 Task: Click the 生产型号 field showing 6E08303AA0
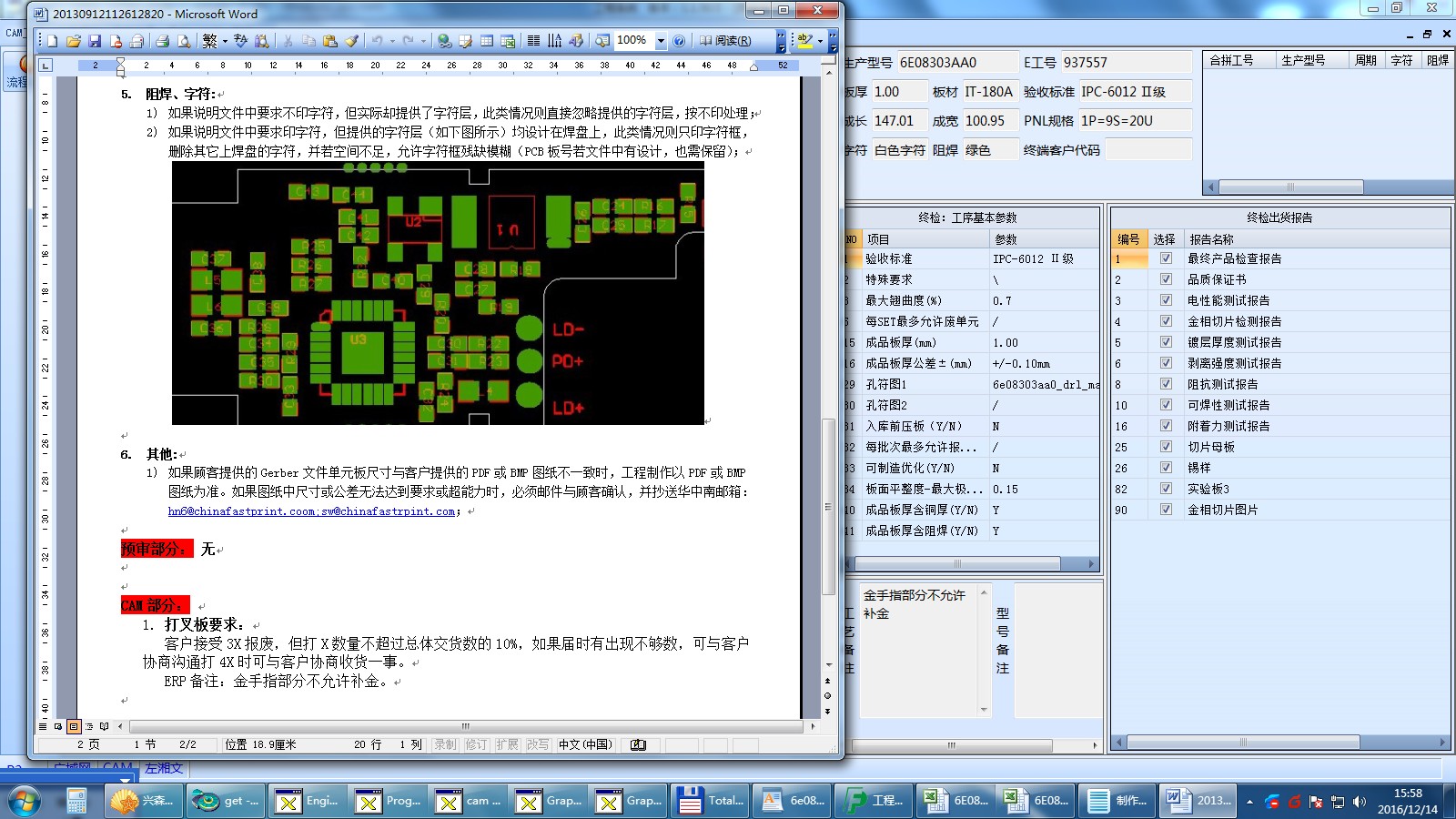pyautogui.click(x=957, y=62)
